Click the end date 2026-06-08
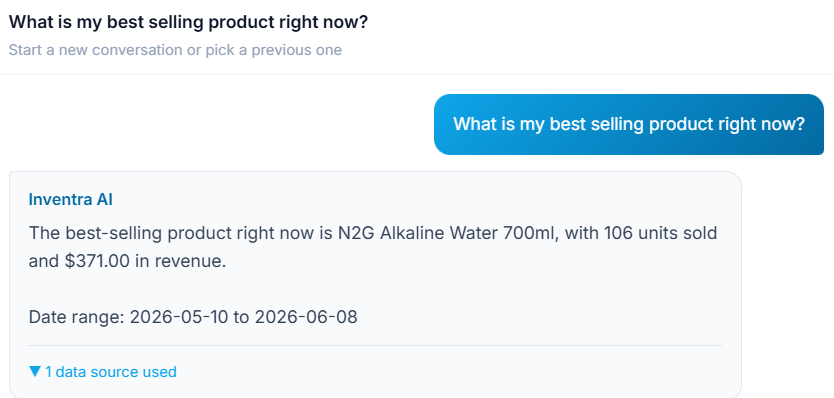The height and width of the screenshot is (398, 834). coord(306,317)
